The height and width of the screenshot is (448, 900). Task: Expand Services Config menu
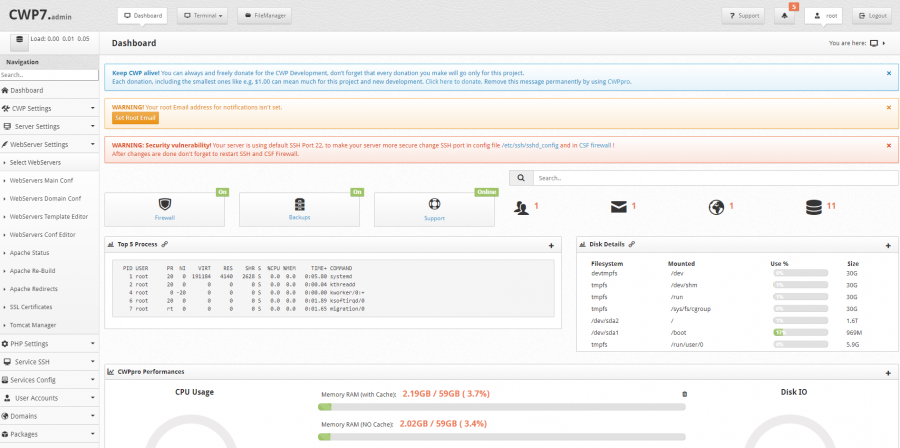tap(49, 380)
